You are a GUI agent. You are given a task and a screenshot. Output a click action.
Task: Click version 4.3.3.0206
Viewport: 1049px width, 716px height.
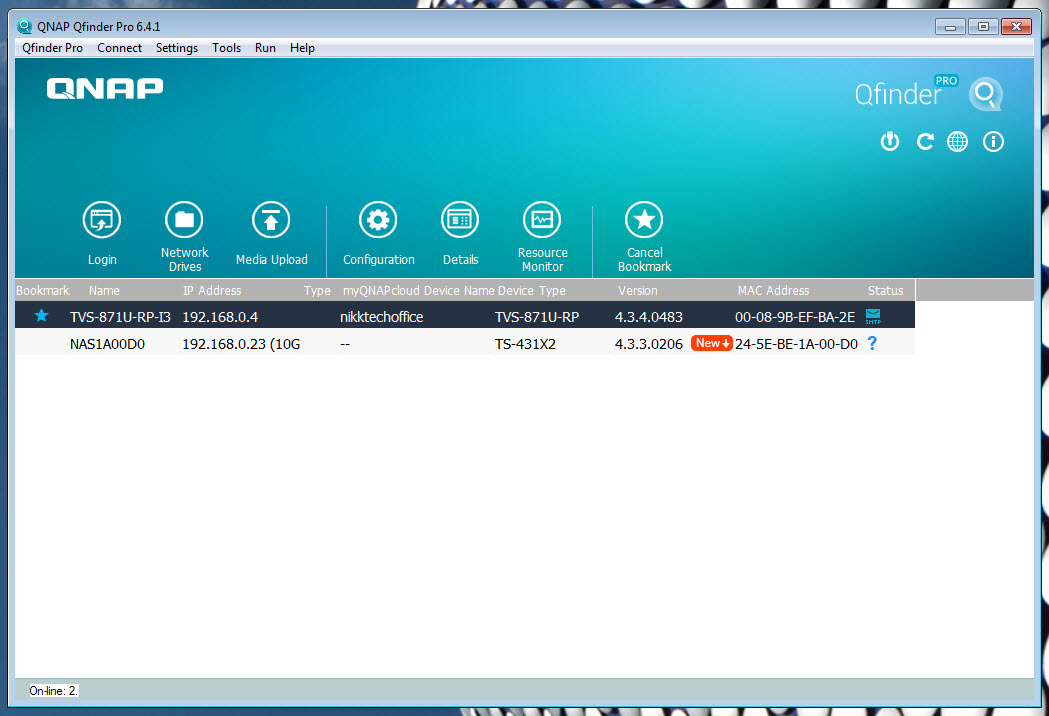pyautogui.click(x=648, y=344)
